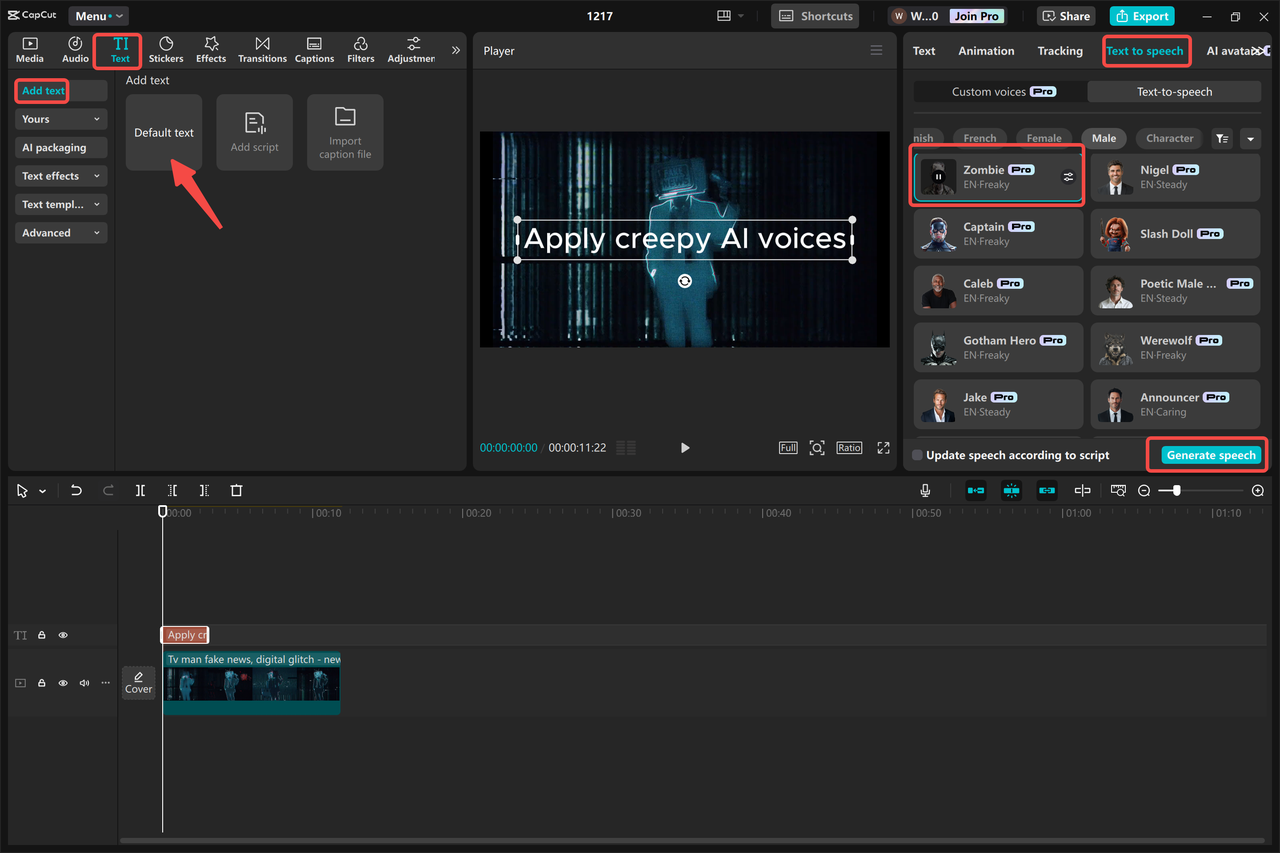Viewport: 1280px width, 853px height.
Task: Open the Audio panel
Action: point(75,50)
